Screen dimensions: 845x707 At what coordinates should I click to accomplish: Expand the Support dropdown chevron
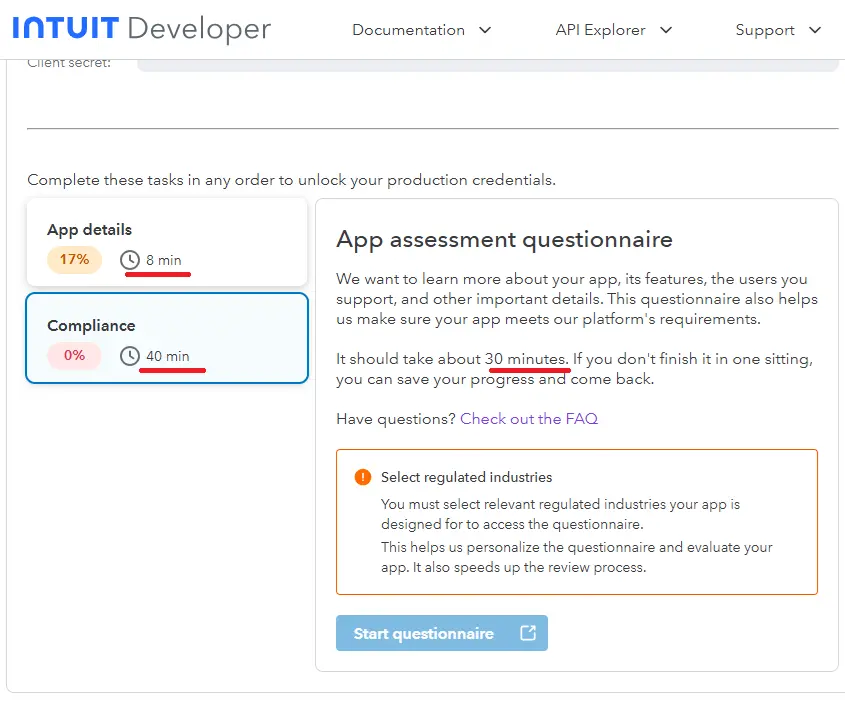[815, 30]
